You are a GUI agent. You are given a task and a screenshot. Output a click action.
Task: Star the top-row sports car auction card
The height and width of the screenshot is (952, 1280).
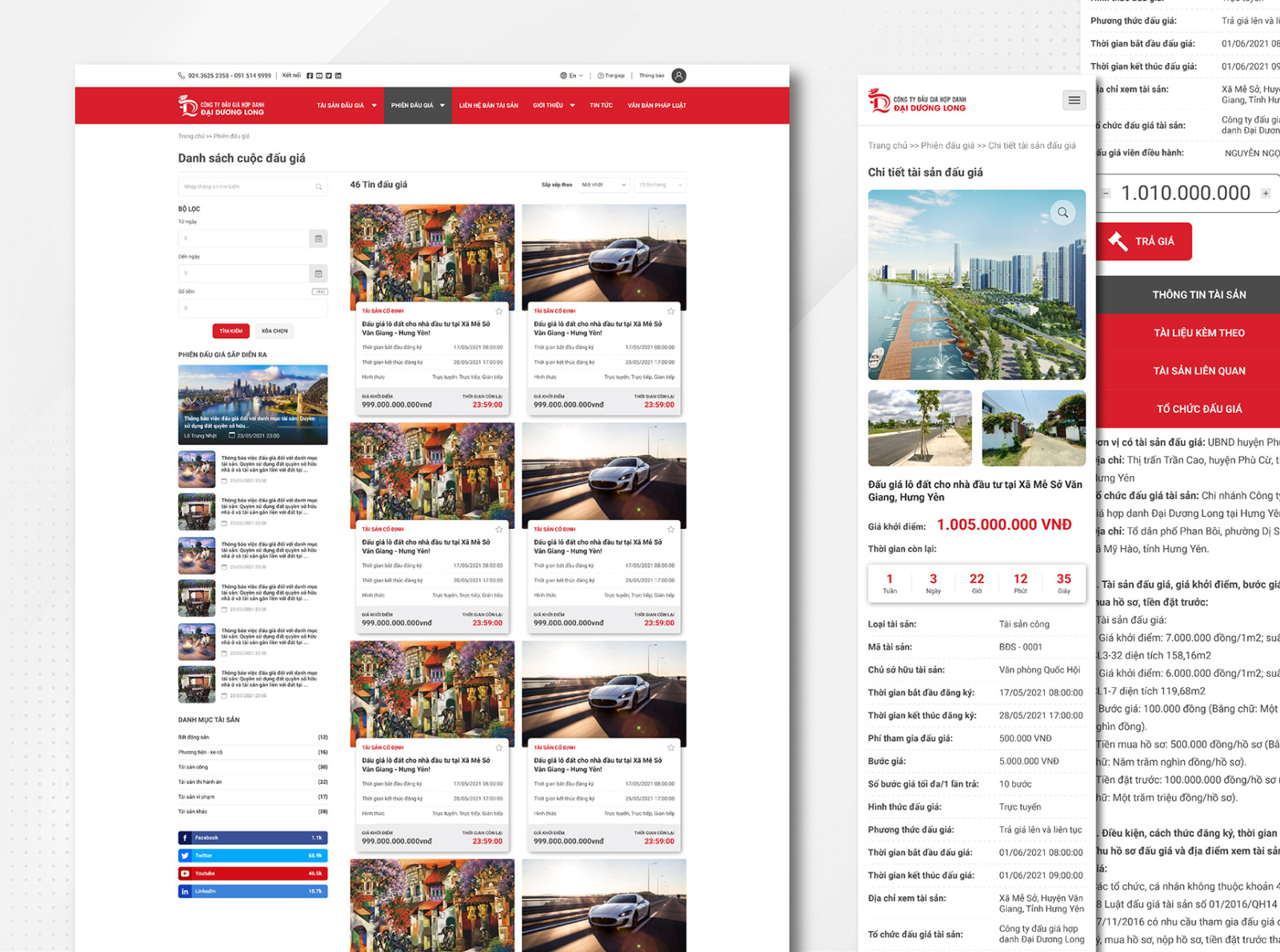pos(671,311)
